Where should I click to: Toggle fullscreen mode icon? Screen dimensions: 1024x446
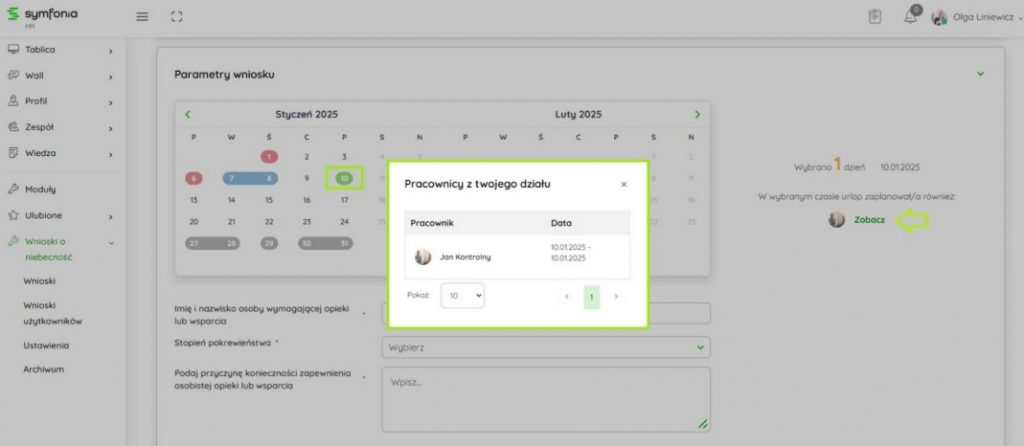click(177, 17)
